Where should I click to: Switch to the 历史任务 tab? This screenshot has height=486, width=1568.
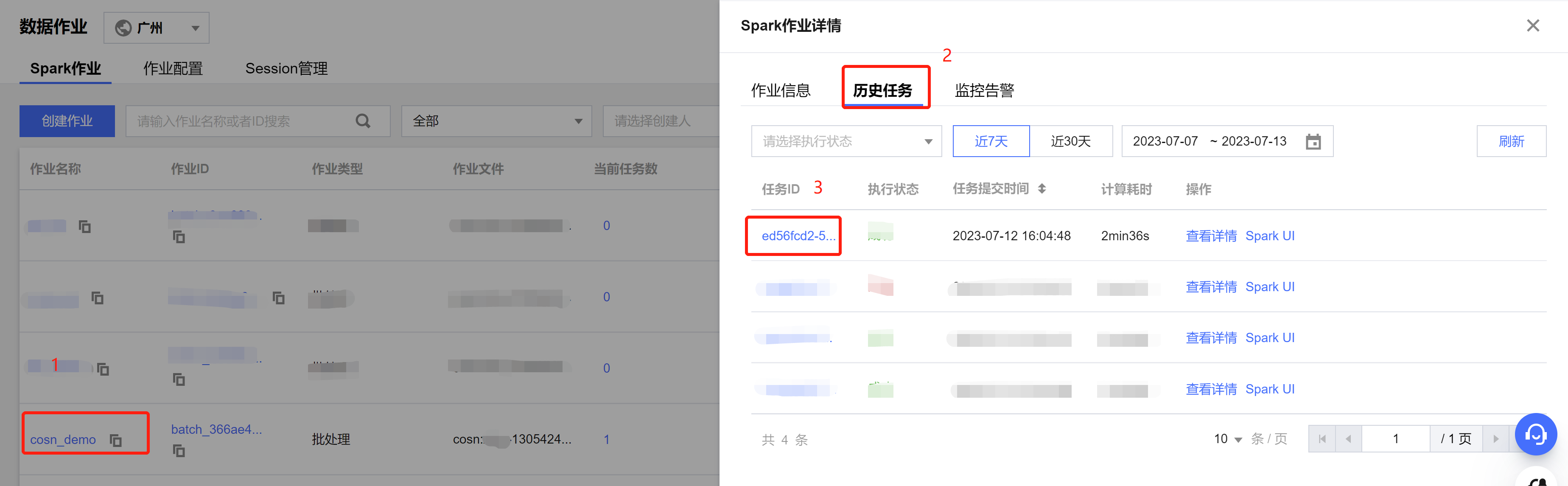pos(882,90)
